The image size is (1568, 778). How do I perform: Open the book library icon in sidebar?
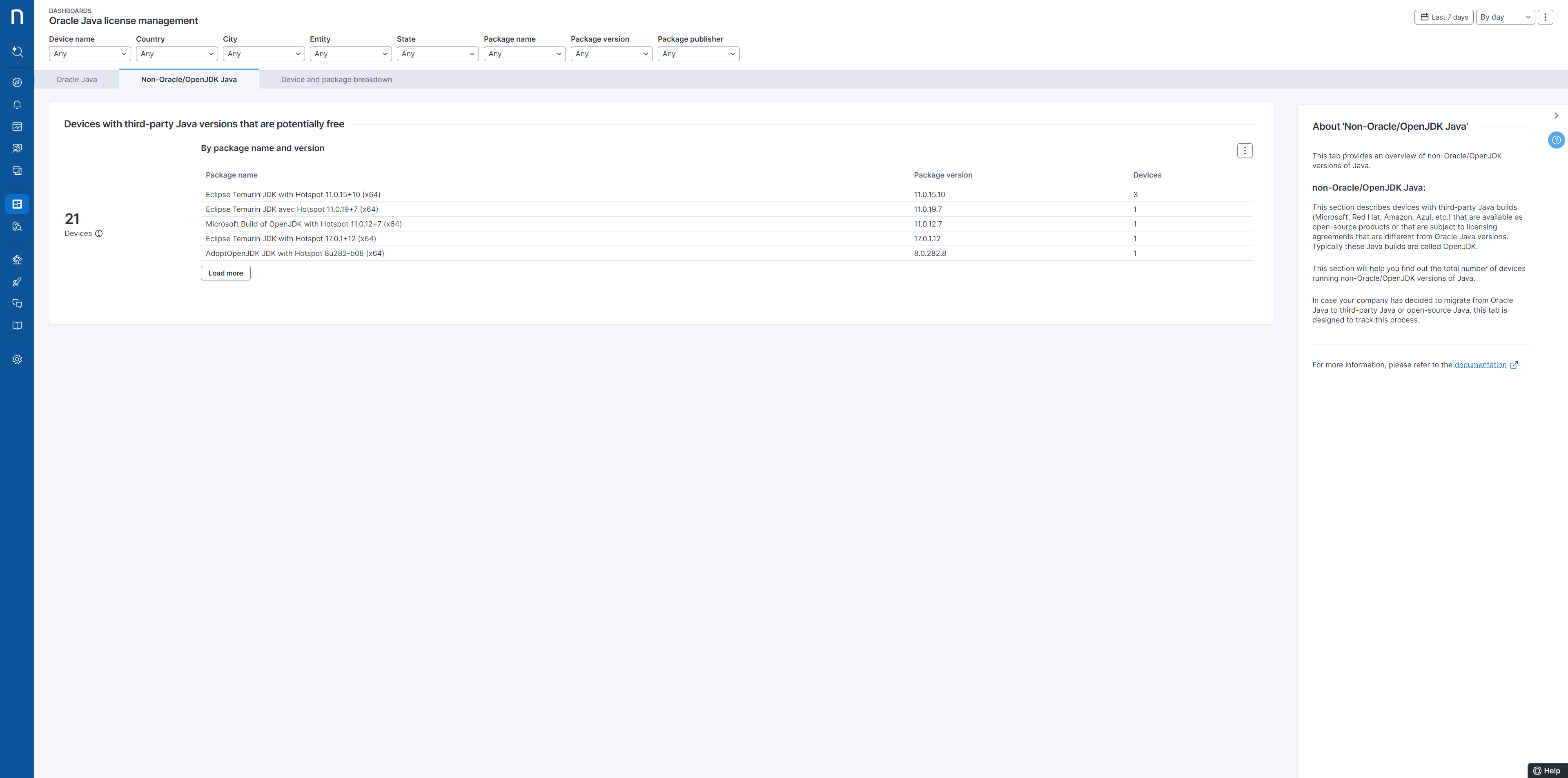(17, 325)
